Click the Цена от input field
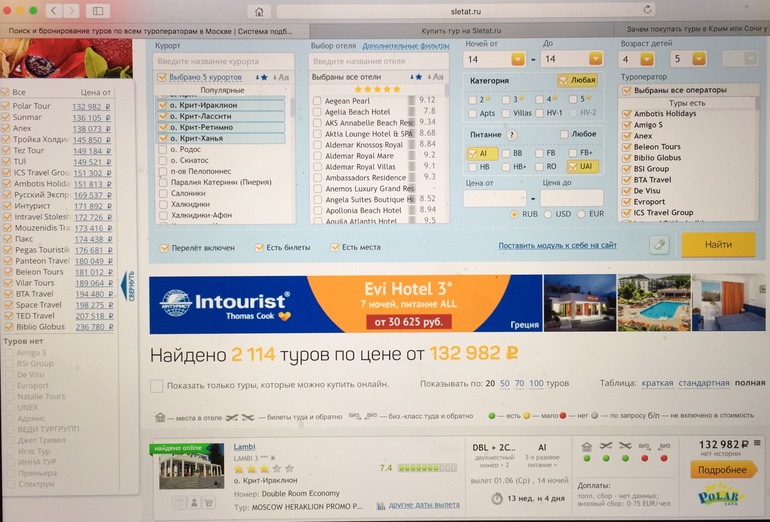 pos(495,198)
